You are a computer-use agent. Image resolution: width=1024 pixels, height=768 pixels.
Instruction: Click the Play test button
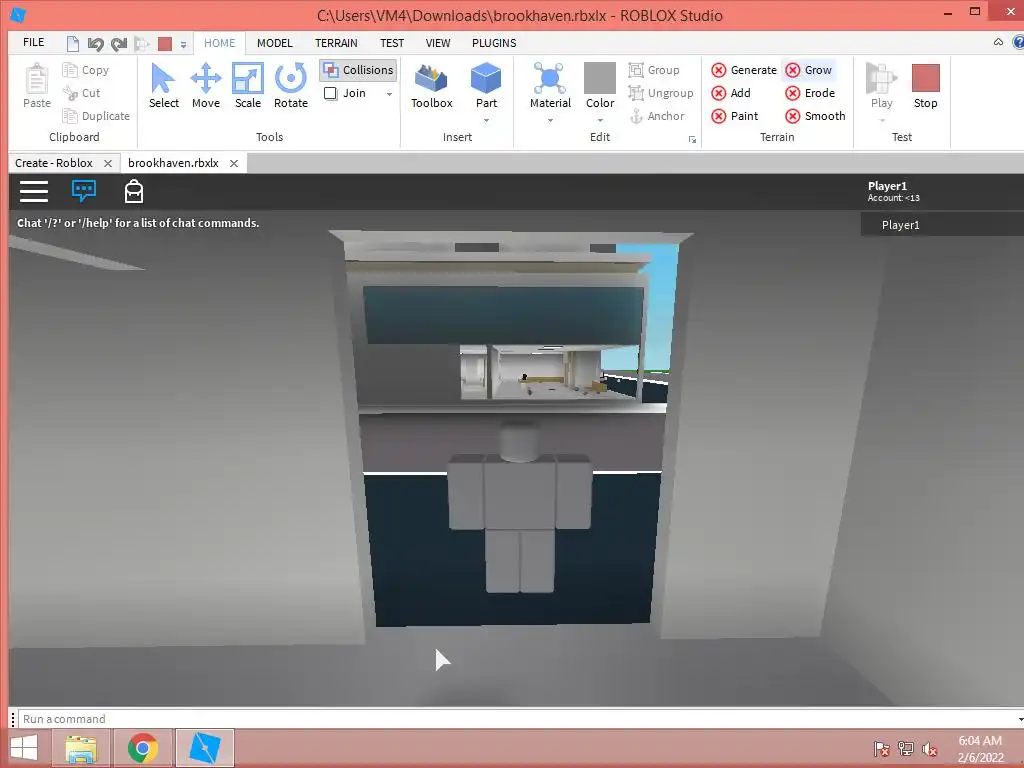pos(882,86)
